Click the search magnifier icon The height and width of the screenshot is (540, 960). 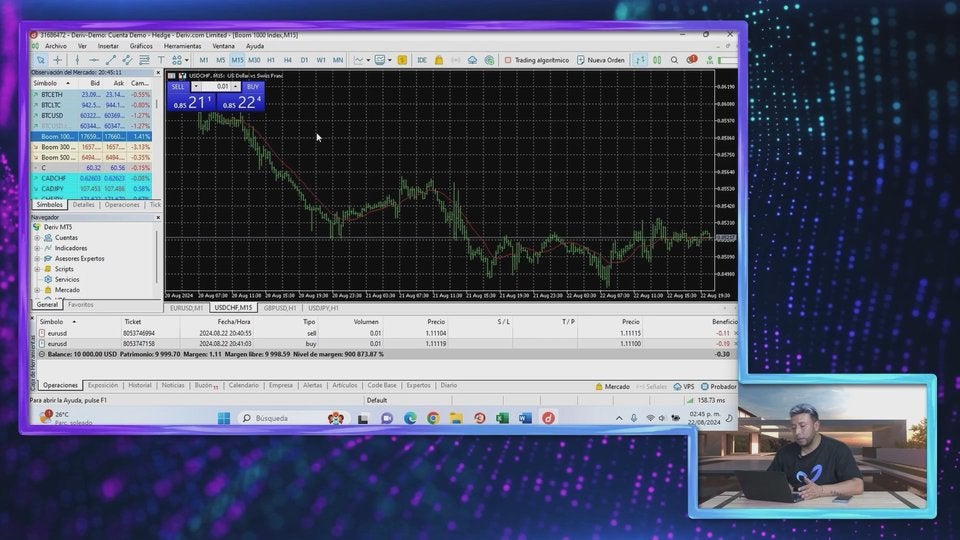(x=675, y=60)
